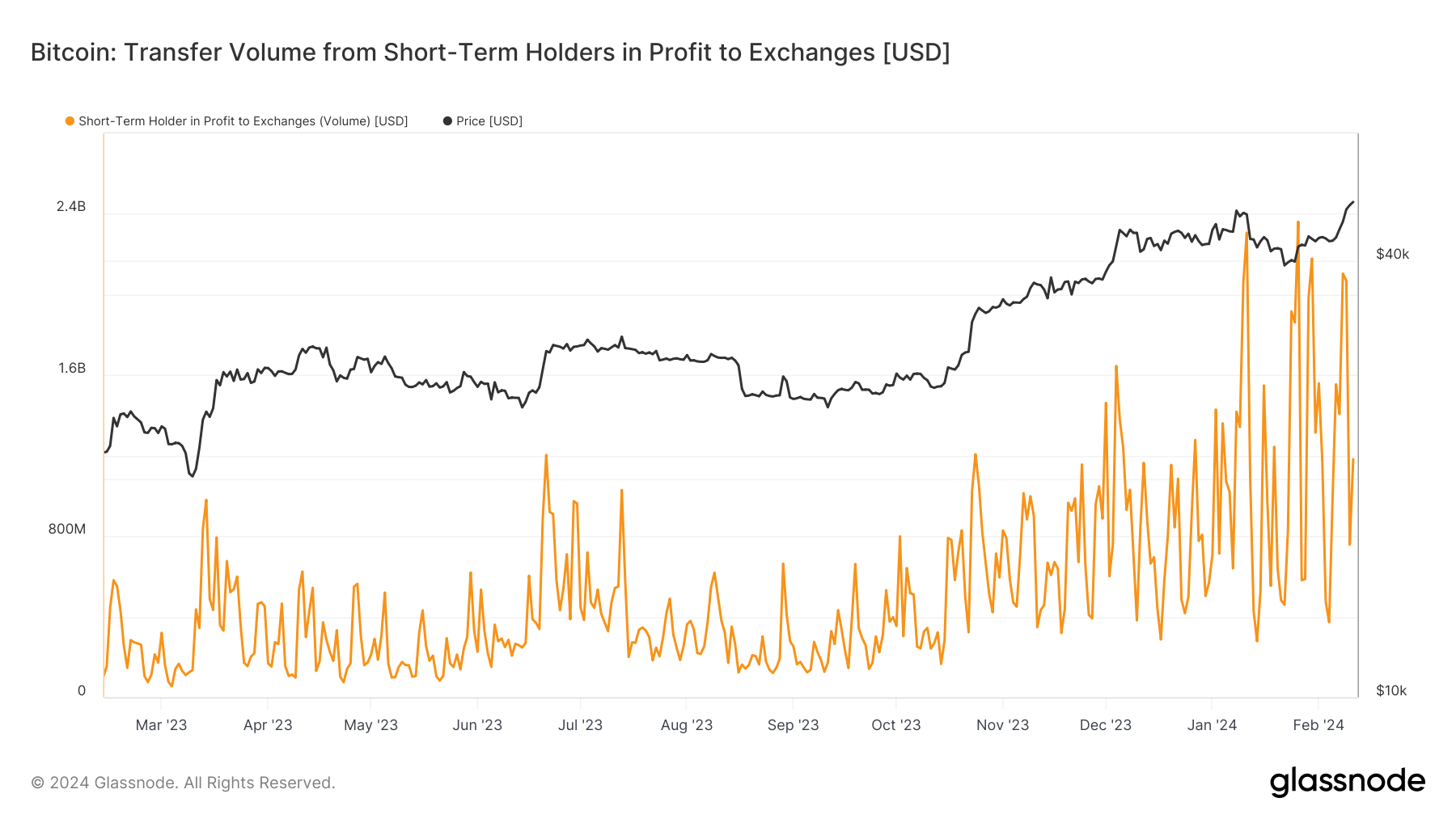Select the Jan '24 axis label
This screenshot has width=1456, height=819.
[x=1212, y=725]
